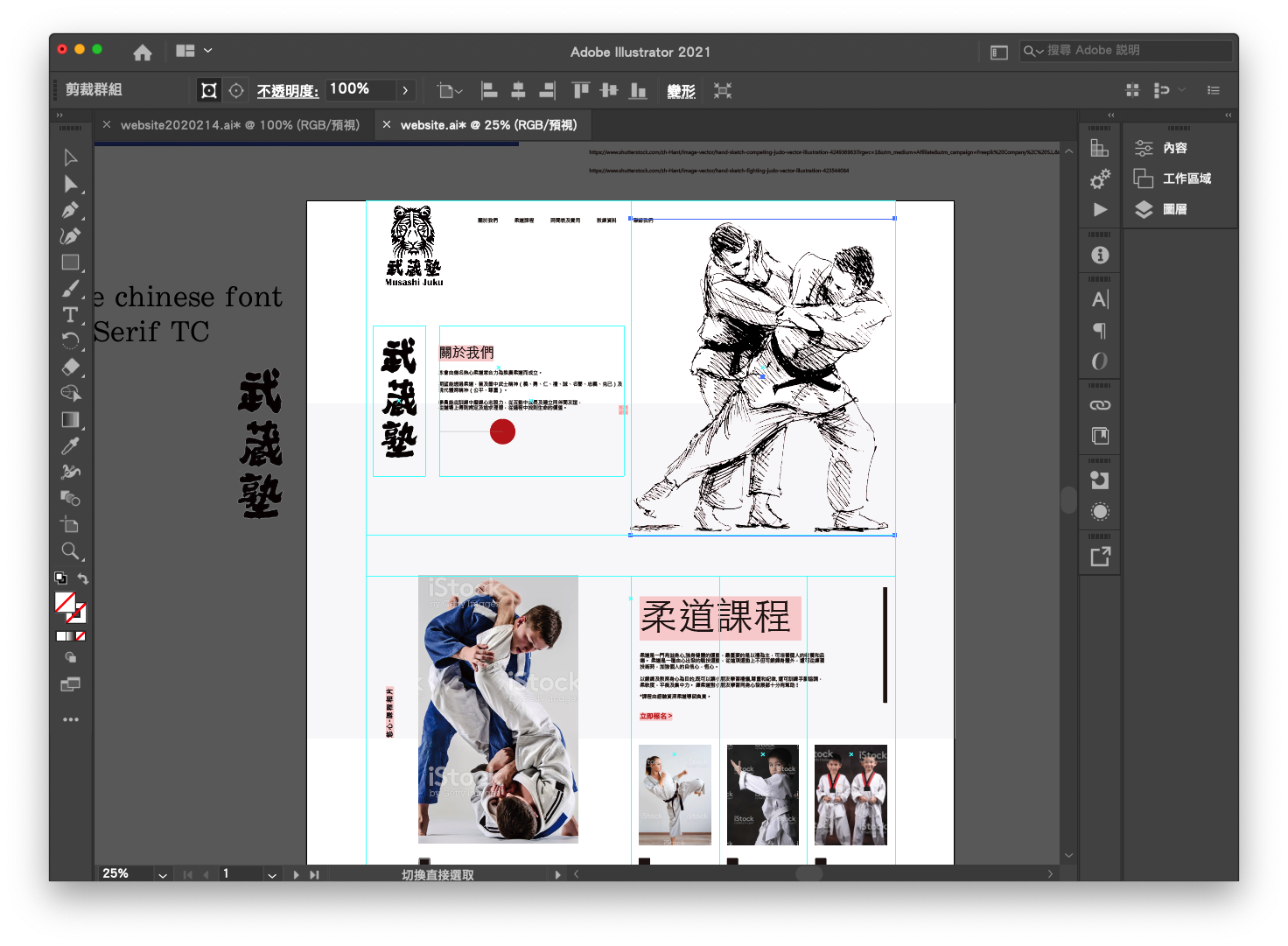The height and width of the screenshot is (946, 1288).
Task: Set None color mode swatch
Action: [x=80, y=636]
